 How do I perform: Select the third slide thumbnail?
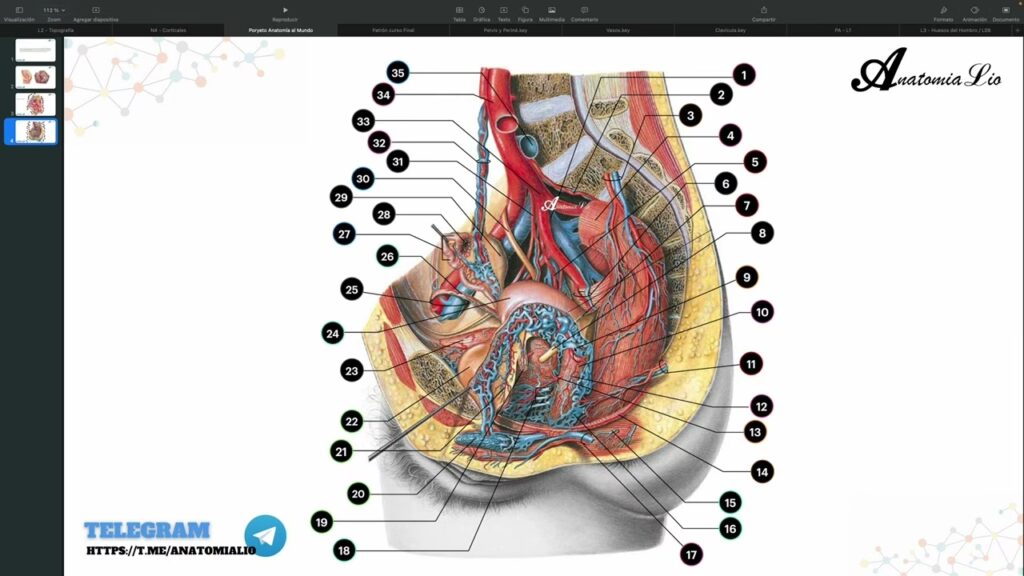point(36,103)
